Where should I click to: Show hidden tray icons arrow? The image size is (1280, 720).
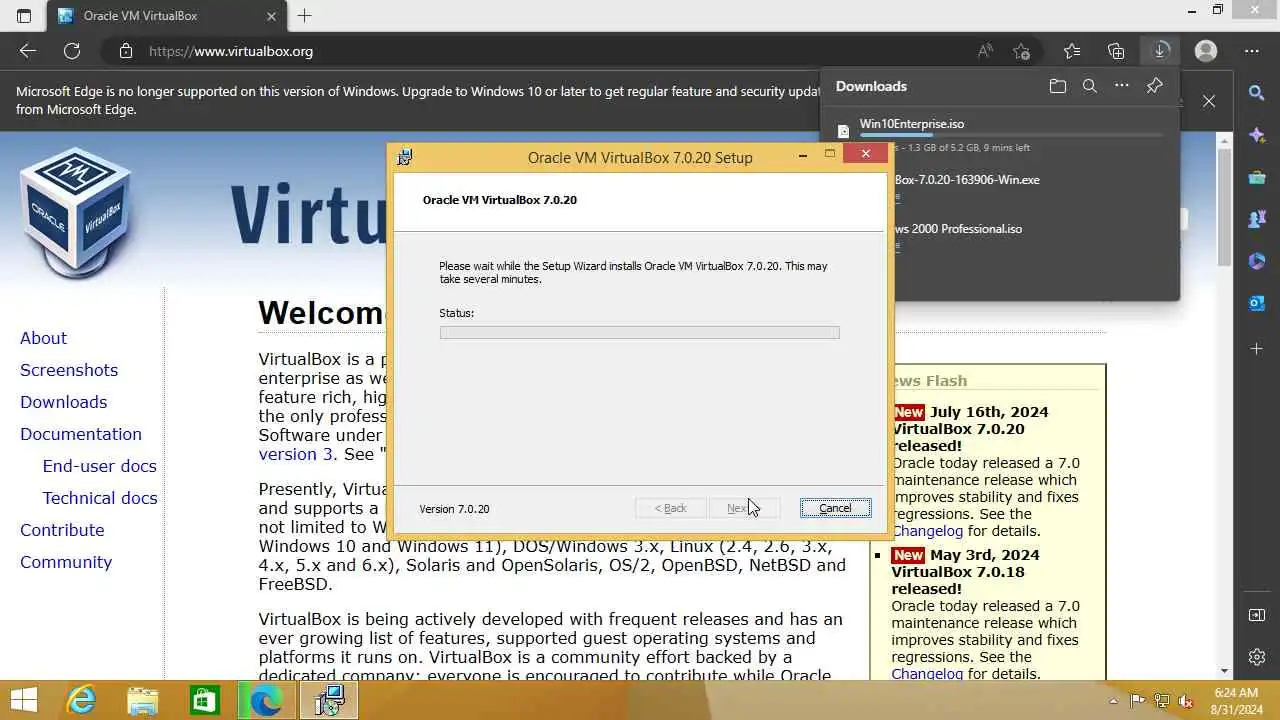[1114, 701]
